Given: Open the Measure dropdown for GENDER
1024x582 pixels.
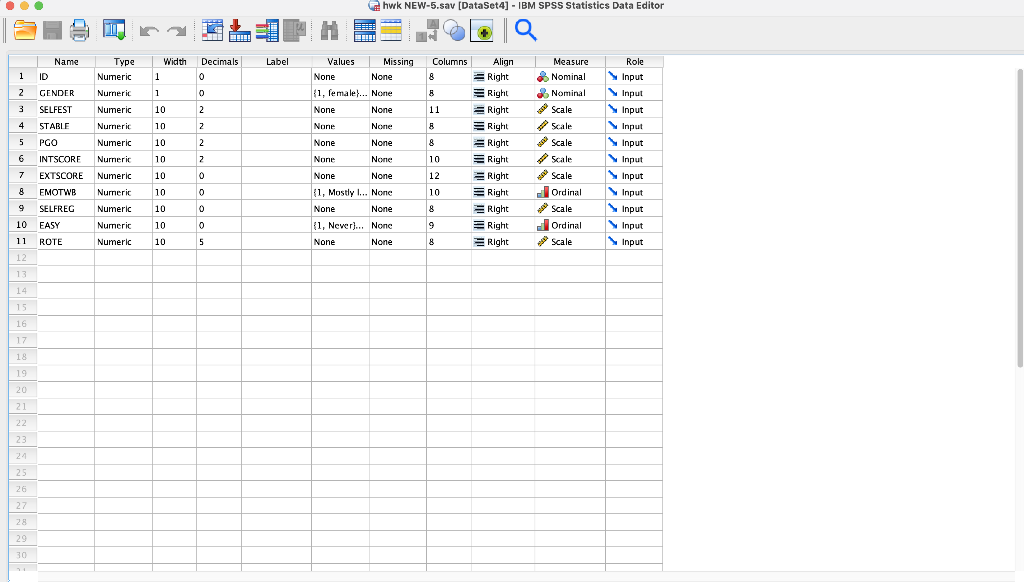Looking at the screenshot, I should (x=568, y=92).
